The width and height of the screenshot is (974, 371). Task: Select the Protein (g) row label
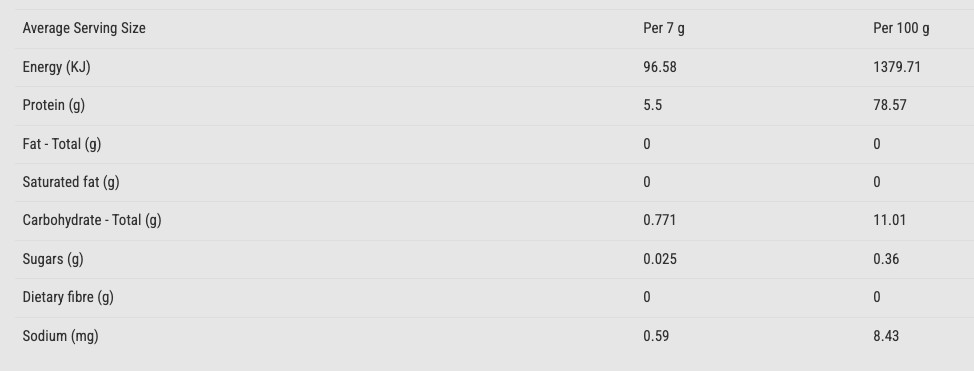53,106
